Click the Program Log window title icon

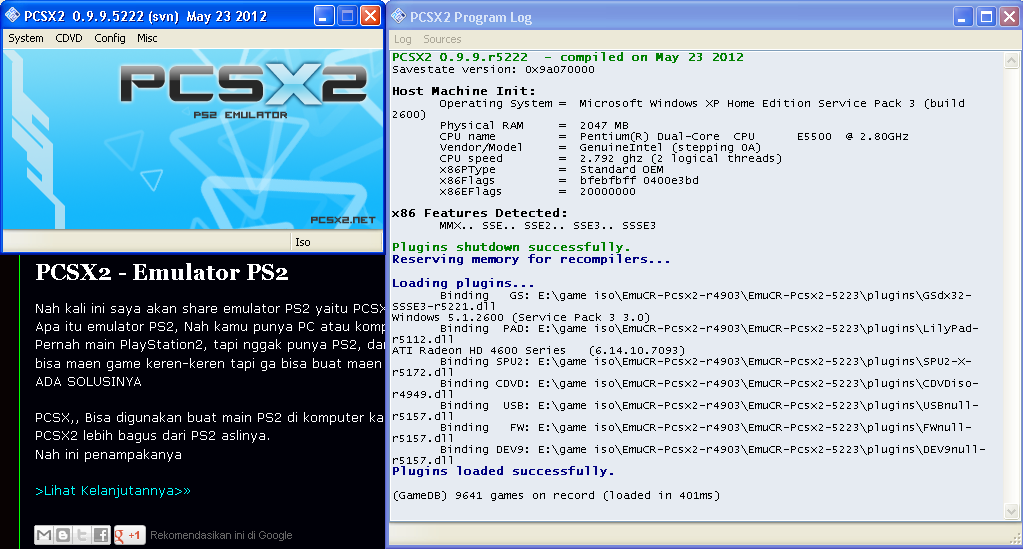[x=398, y=16]
